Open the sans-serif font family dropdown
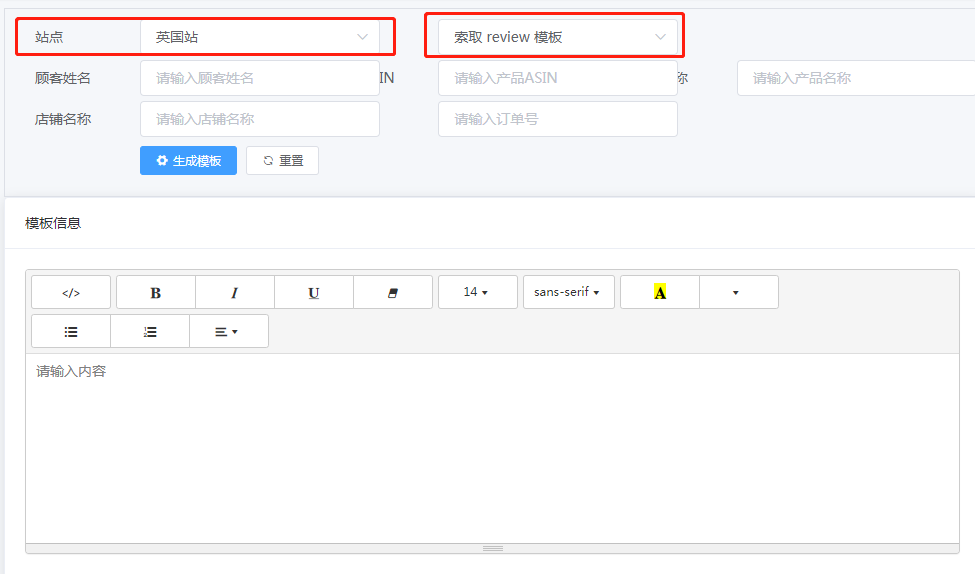The width and height of the screenshot is (975, 574). [x=568, y=292]
